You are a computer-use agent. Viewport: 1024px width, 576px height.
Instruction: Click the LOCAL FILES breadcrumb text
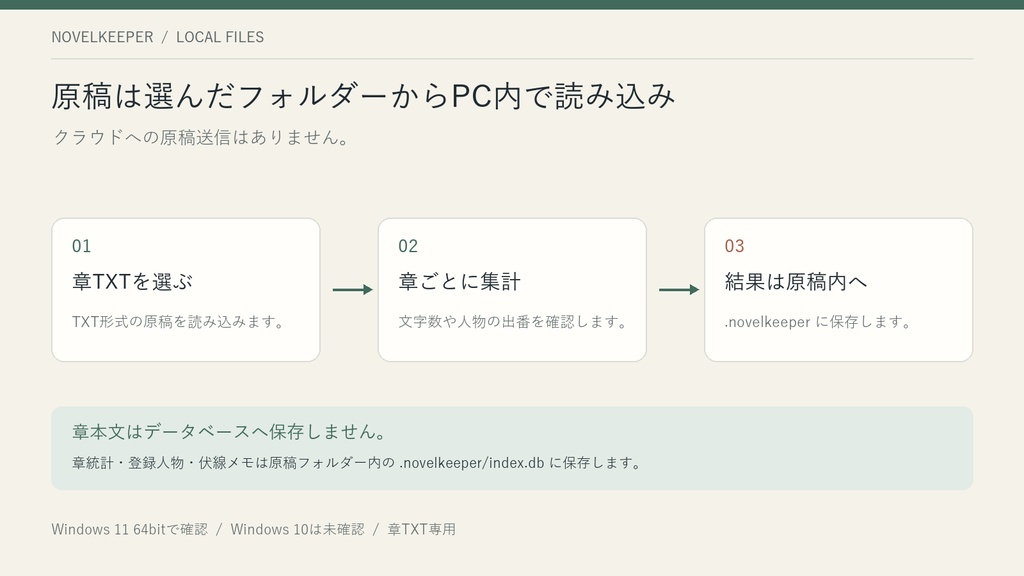pyautogui.click(x=220, y=37)
